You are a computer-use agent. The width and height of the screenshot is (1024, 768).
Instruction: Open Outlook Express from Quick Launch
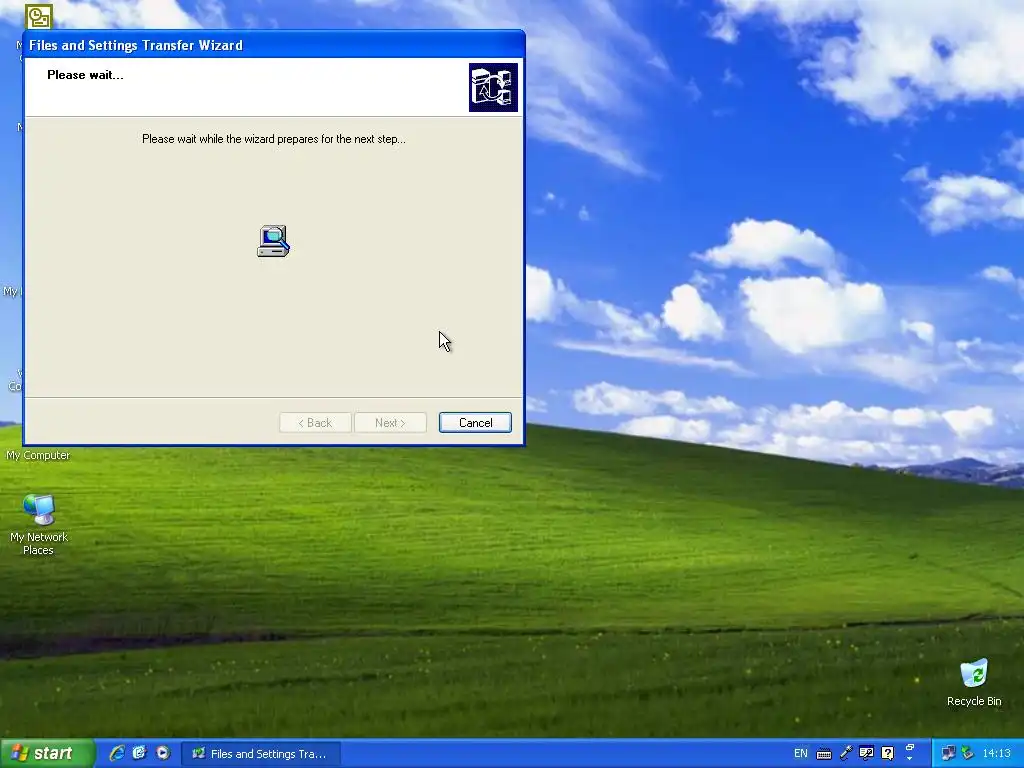pos(139,753)
